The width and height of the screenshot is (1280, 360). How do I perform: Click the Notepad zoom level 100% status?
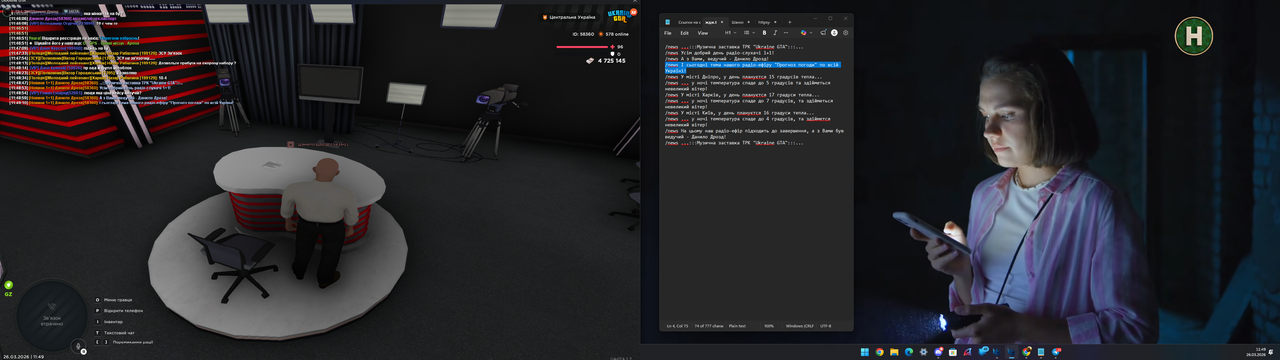pyautogui.click(x=769, y=326)
